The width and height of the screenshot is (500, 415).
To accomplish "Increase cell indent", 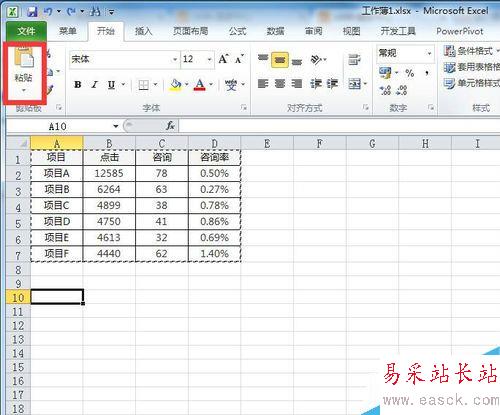I will (x=332, y=83).
